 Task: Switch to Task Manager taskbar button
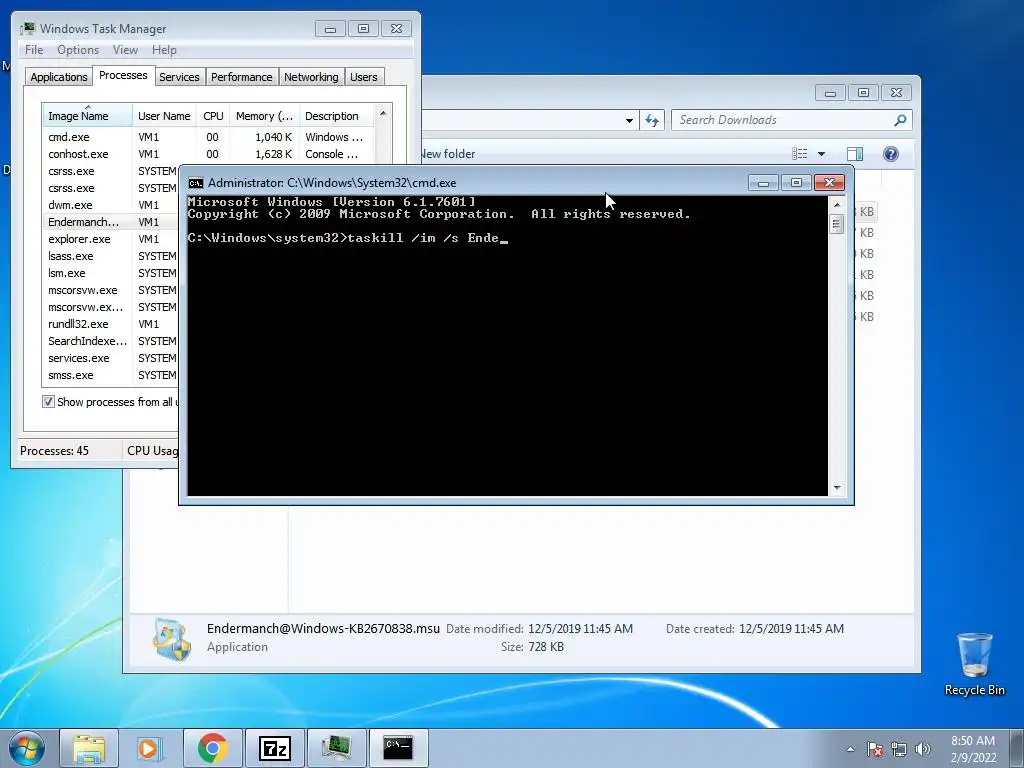(336, 748)
